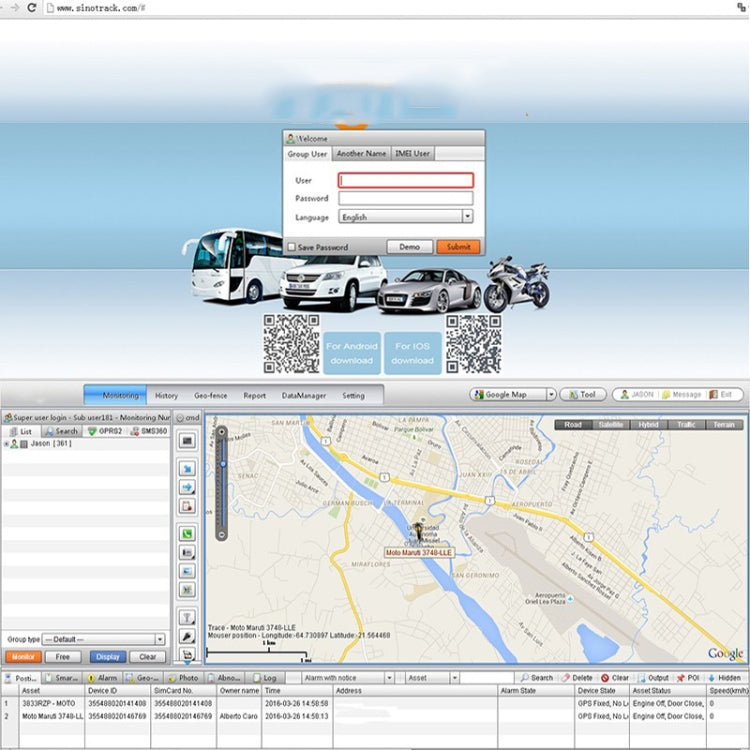Click the blue right-arrow command icon
The width and height of the screenshot is (750, 750).
point(187,487)
